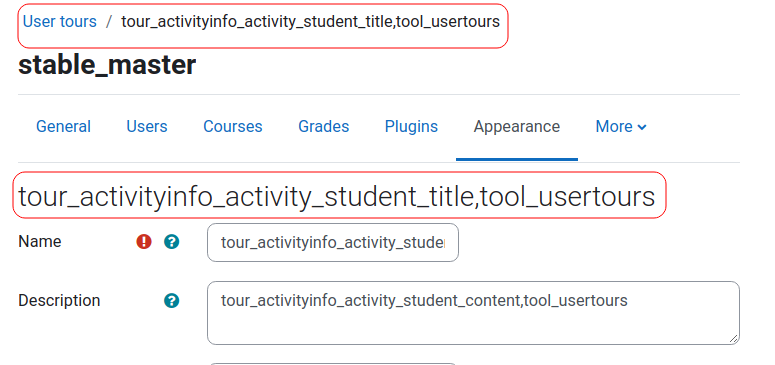
Task: Select the Grades tab
Action: 324,127
